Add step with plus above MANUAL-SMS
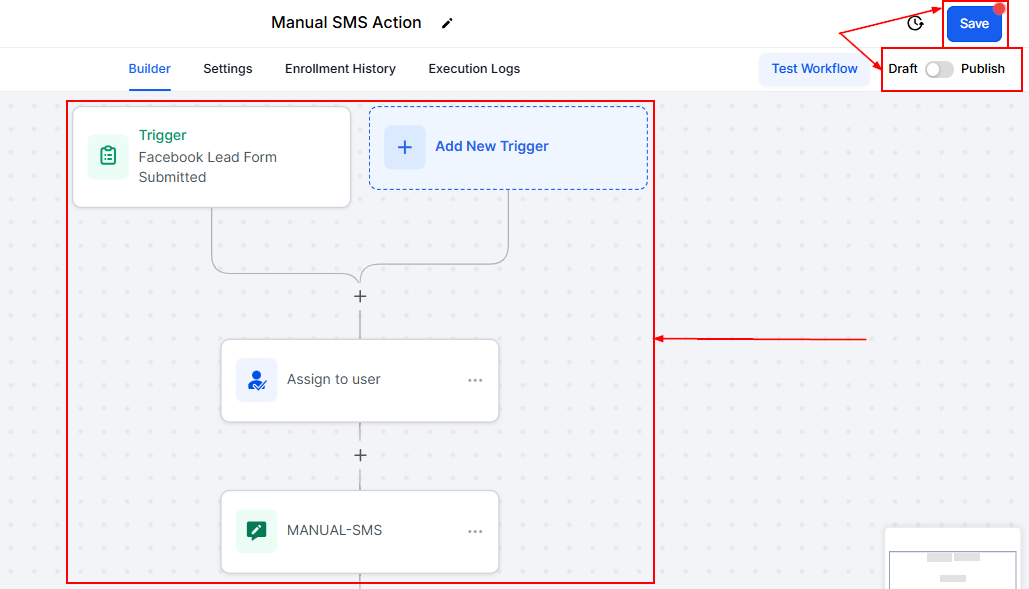 pyautogui.click(x=360, y=455)
